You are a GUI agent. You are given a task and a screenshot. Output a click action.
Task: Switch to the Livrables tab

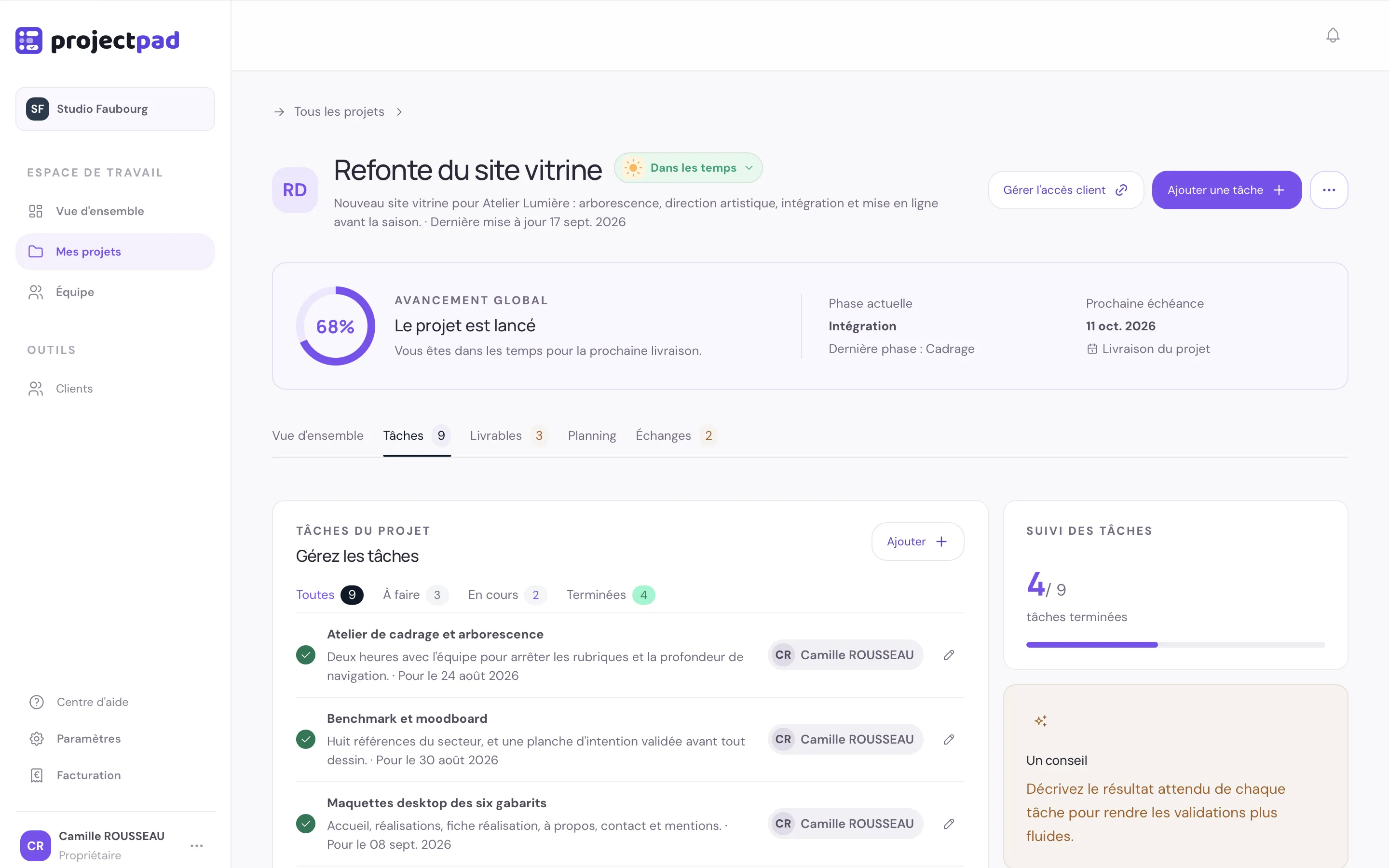click(509, 436)
